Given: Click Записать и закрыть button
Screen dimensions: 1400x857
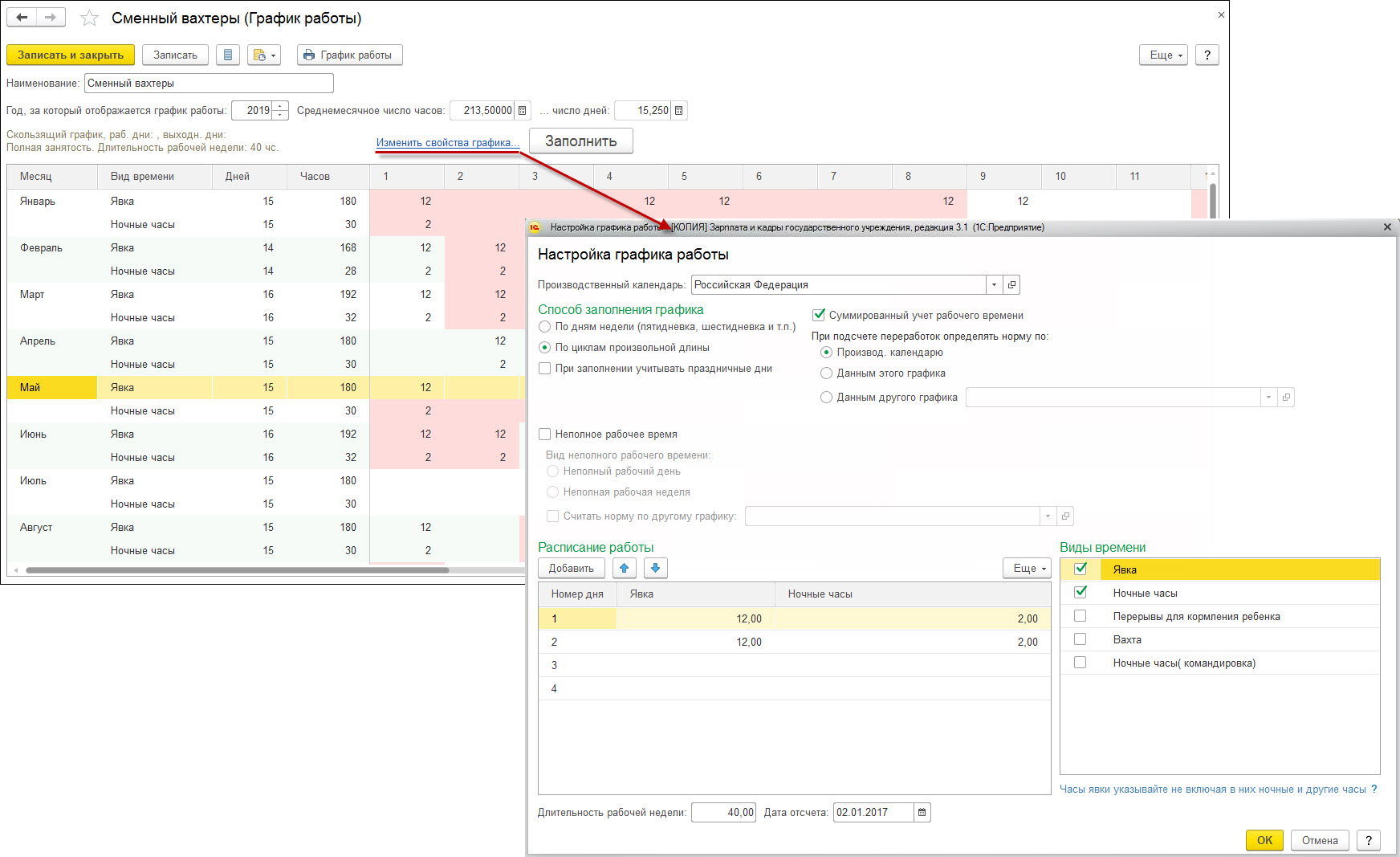Looking at the screenshot, I should click(x=71, y=55).
